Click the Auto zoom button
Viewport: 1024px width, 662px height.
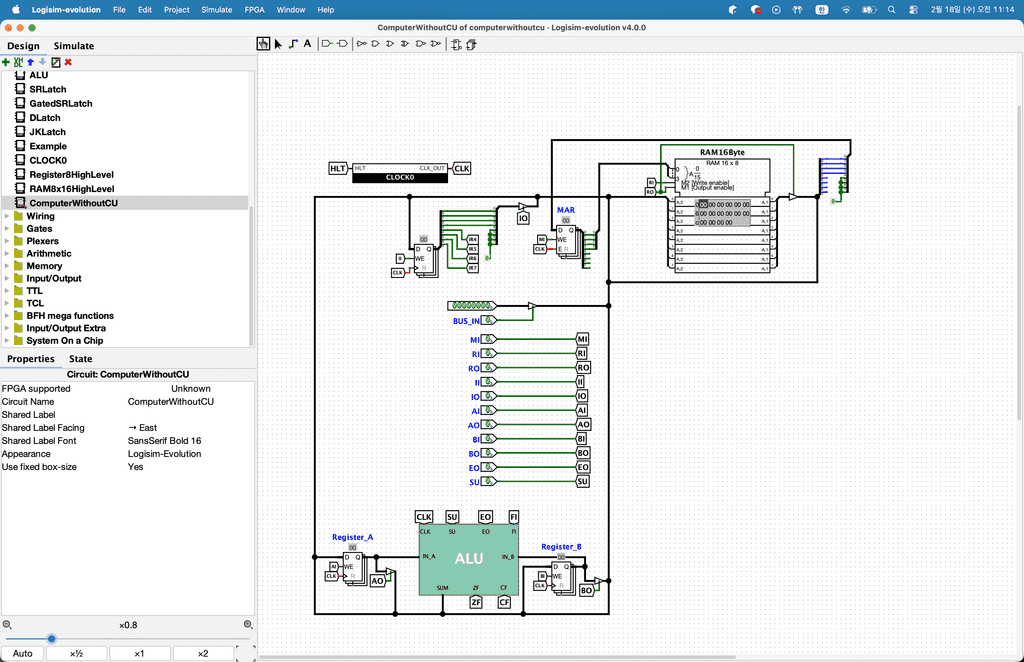point(23,653)
